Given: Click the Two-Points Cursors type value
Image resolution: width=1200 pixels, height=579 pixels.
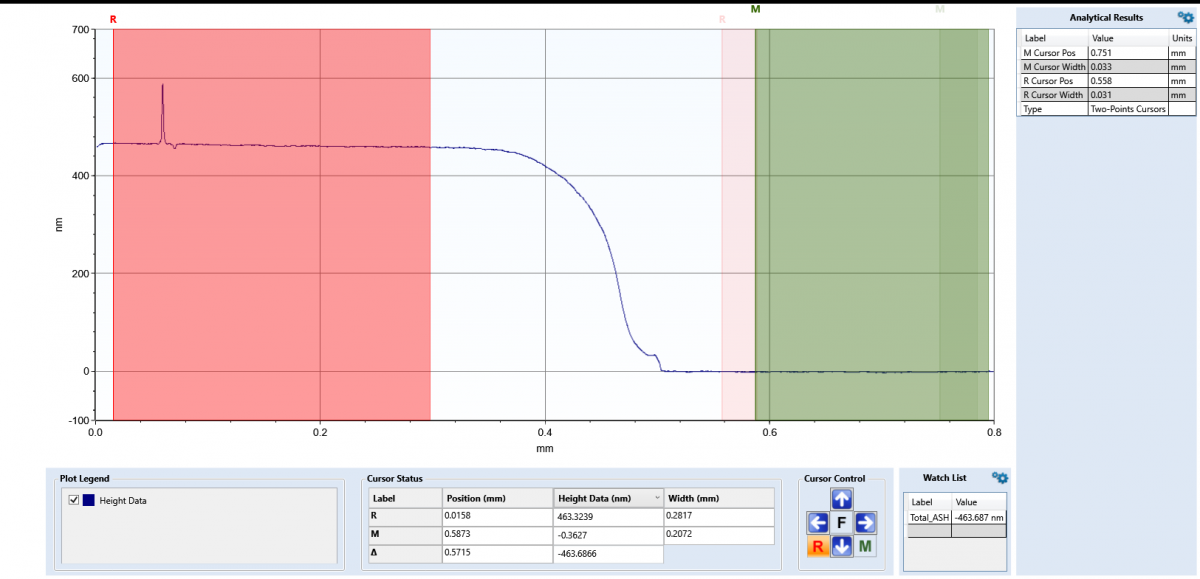Looking at the screenshot, I should click(x=1128, y=109).
